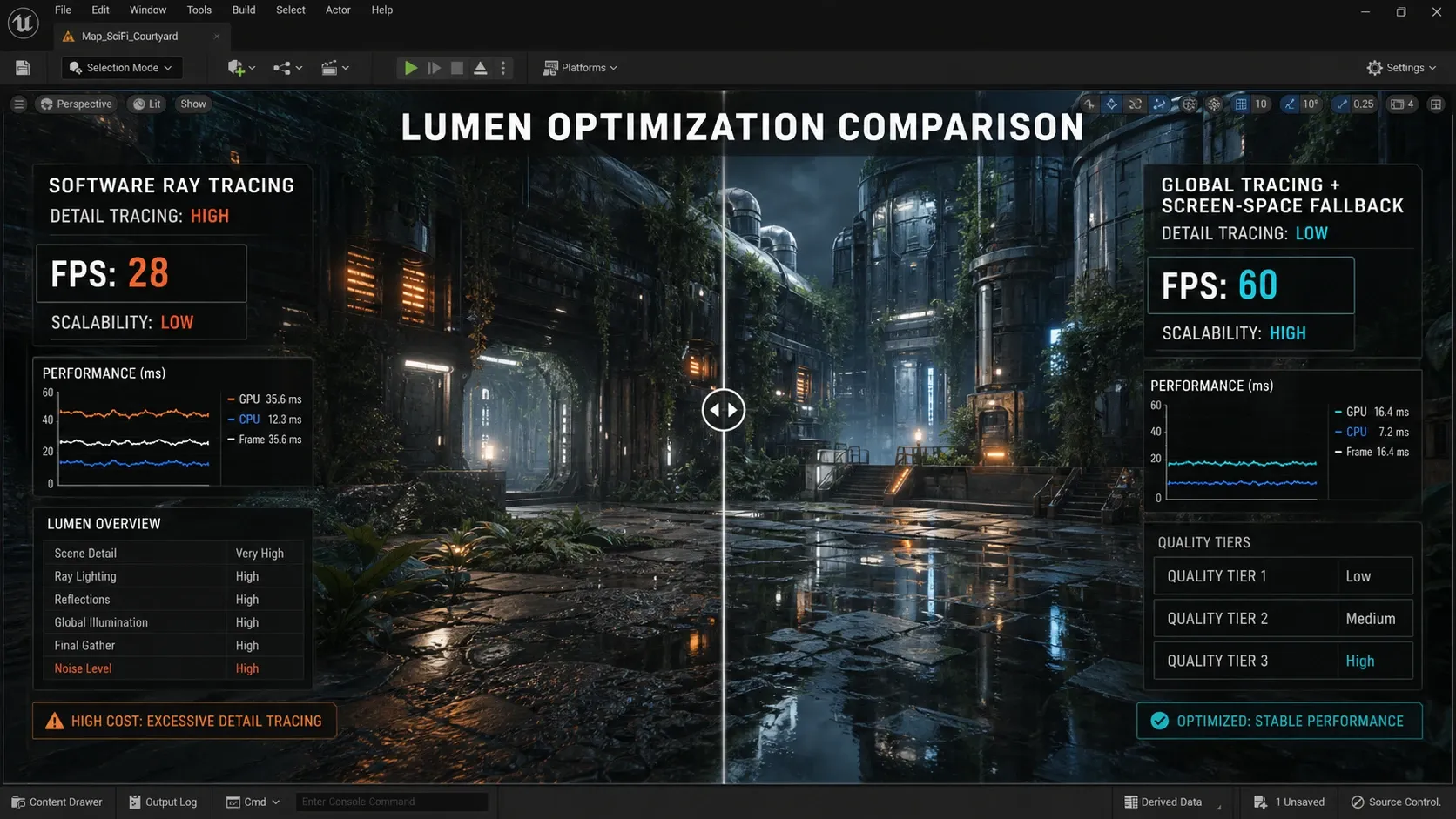Screen dimensions: 1456x819
Task: Change the Perspective view type
Action: pos(76,104)
